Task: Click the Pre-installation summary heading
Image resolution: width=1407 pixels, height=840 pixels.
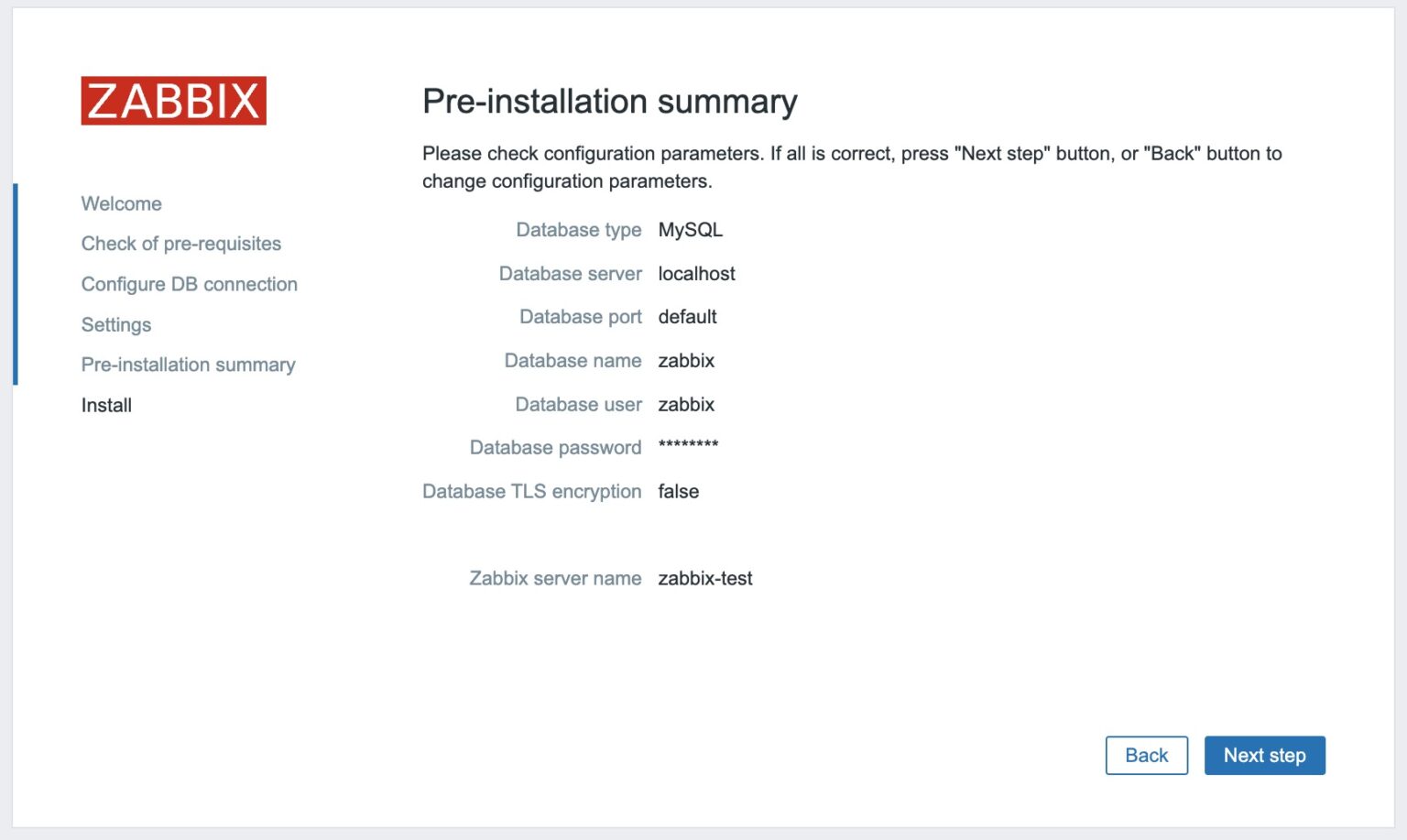Action: 609,102
